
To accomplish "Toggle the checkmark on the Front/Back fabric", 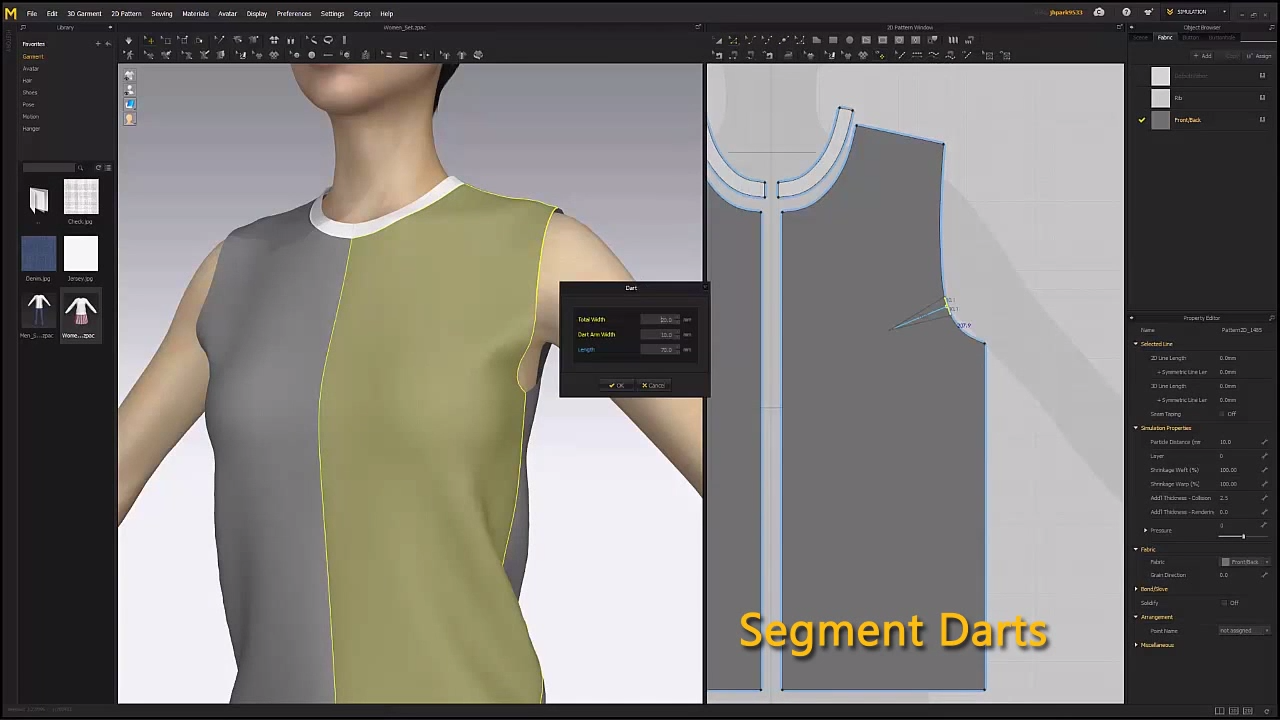I will [1142, 120].
